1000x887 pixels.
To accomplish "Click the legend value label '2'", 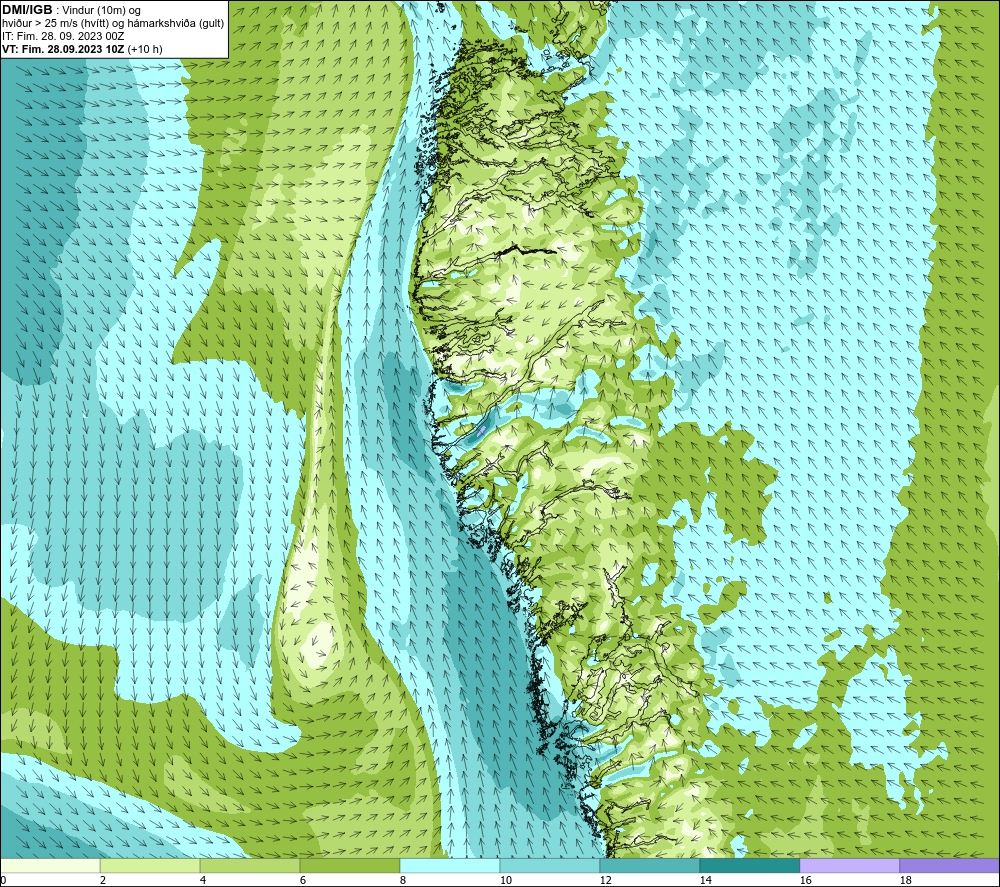I will (x=103, y=881).
